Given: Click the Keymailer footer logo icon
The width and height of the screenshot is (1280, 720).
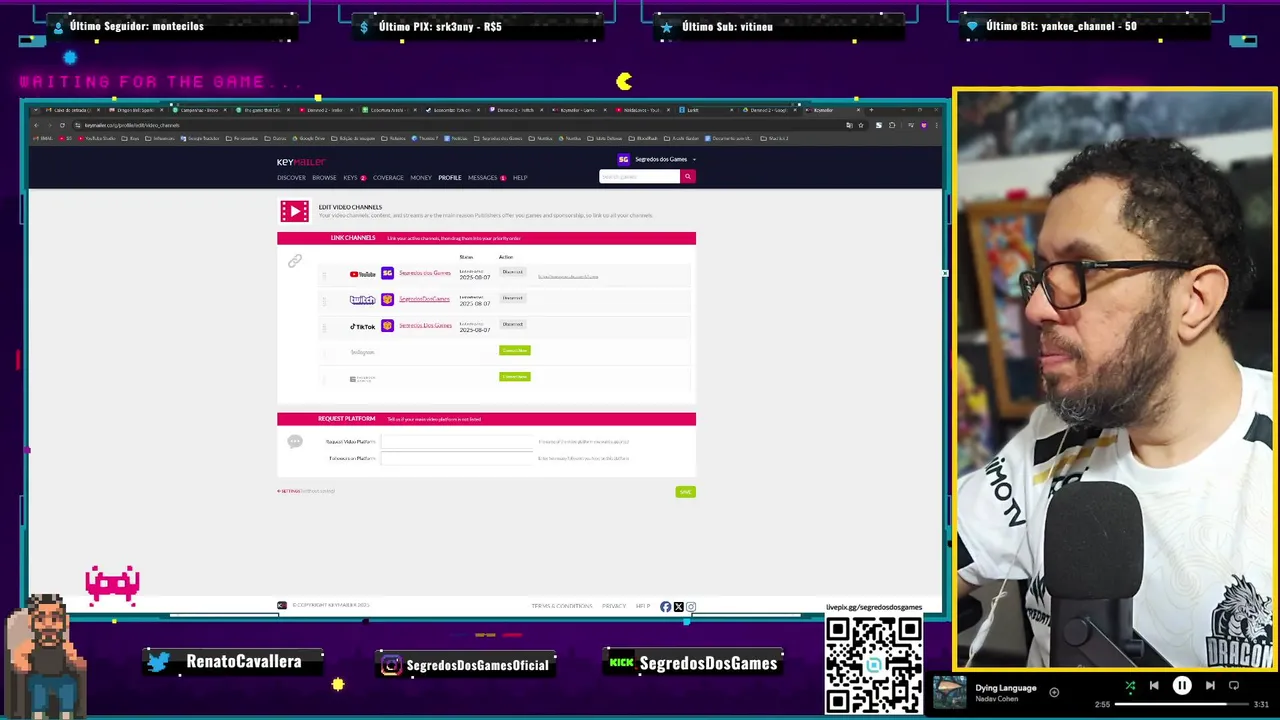Looking at the screenshot, I should 282,606.
